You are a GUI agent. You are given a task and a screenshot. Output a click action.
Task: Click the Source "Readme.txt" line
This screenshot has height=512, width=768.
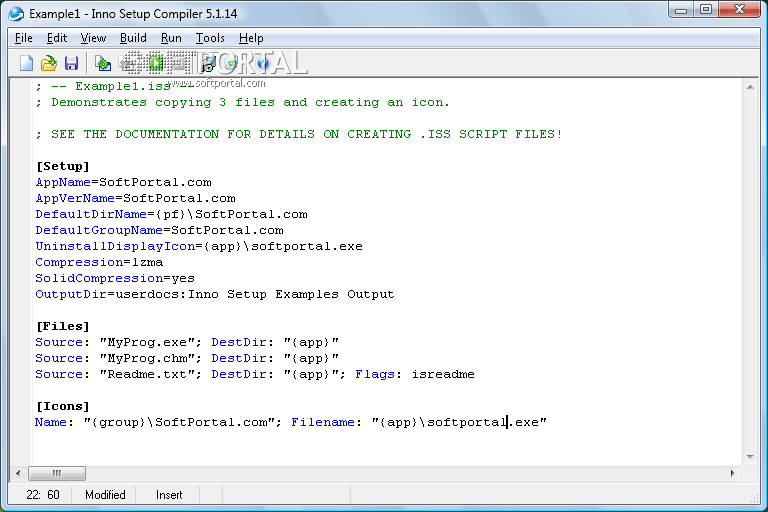[255, 374]
